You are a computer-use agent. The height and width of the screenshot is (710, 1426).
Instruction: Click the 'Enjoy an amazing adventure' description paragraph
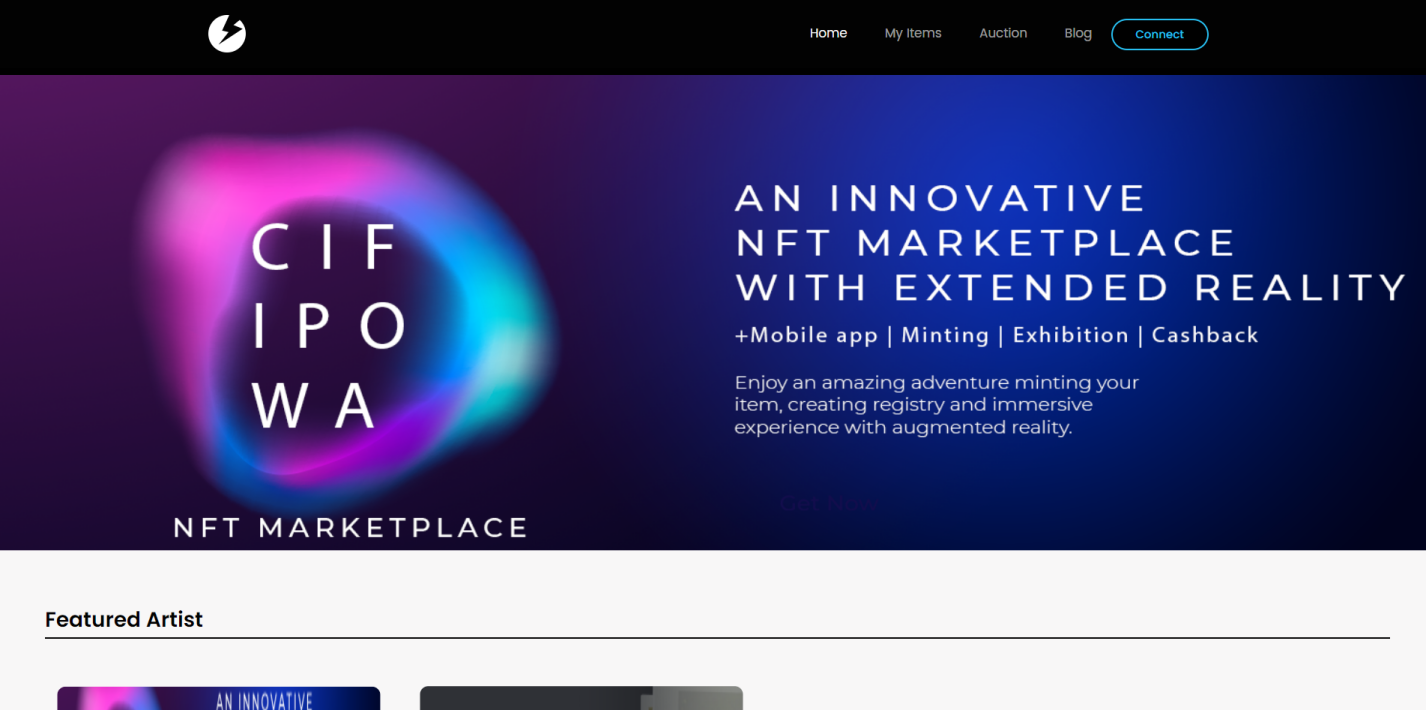point(936,405)
